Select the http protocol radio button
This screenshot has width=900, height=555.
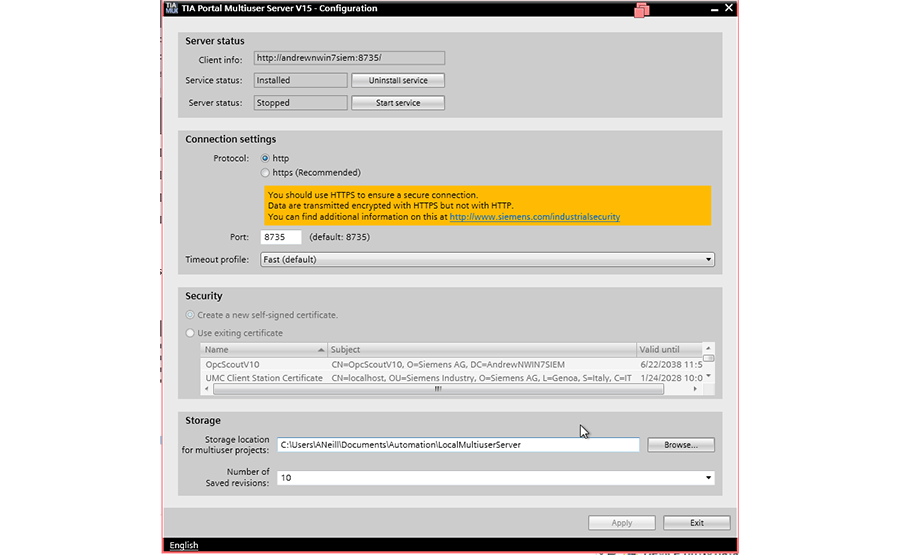tap(265, 158)
